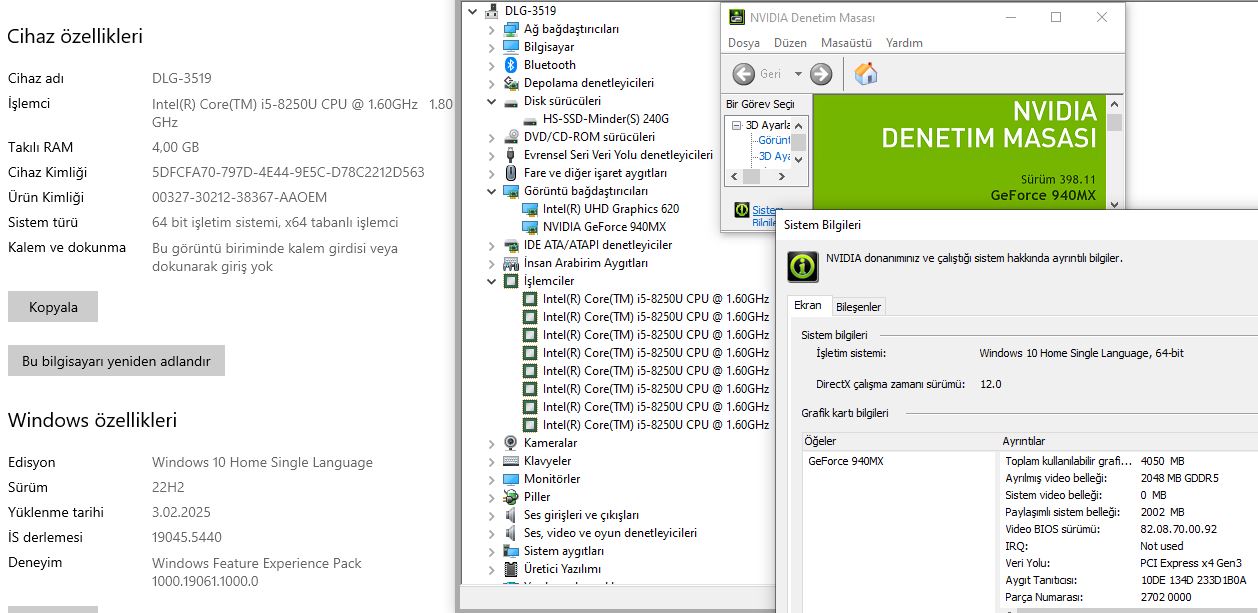1258x613 pixels.
Task: Click the task pane vertical scrollbar
Action: 799,142
